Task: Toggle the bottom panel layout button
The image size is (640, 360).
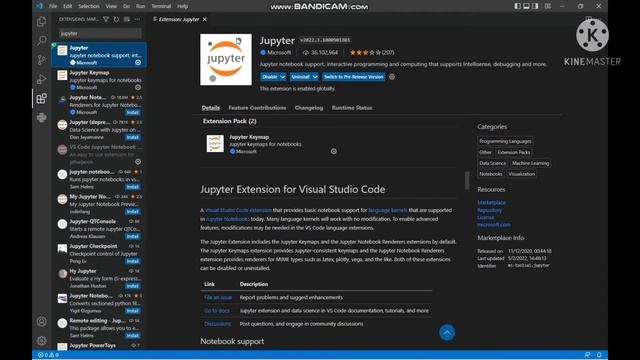Action: pos(527,6)
